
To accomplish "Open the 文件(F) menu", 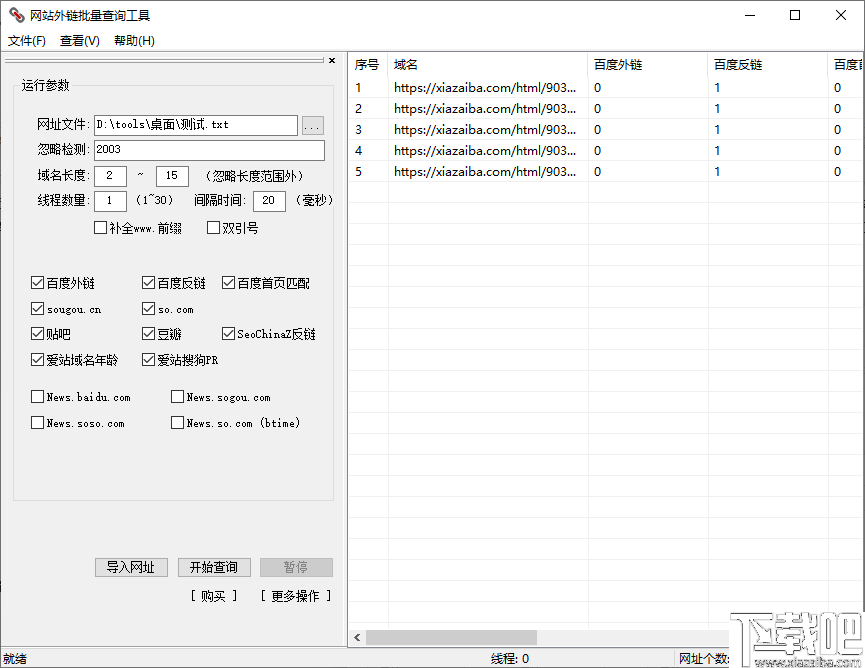I will point(26,40).
